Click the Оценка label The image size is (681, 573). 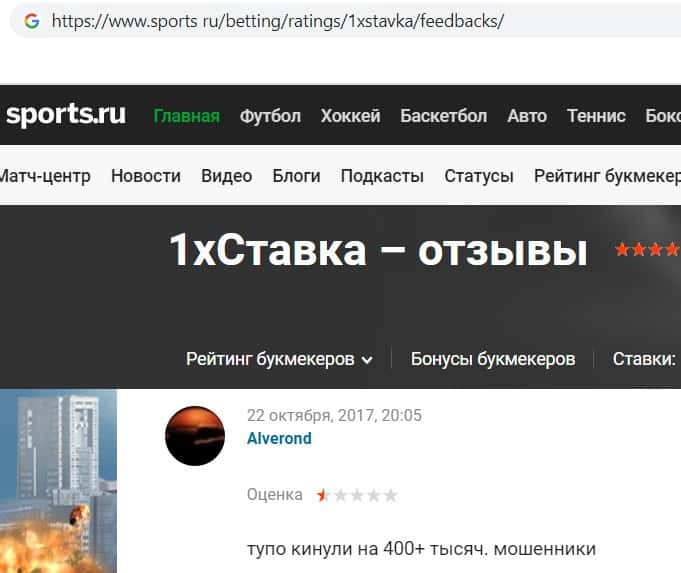click(x=274, y=495)
